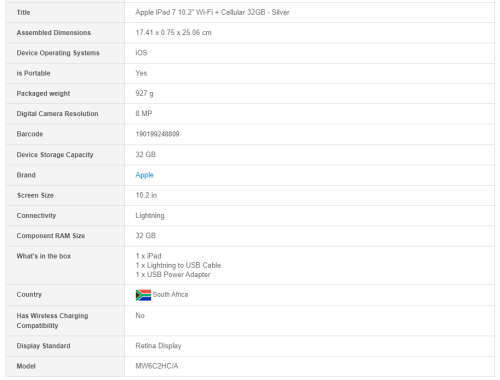
Task: Click the Connectivity label
Action: point(36,216)
